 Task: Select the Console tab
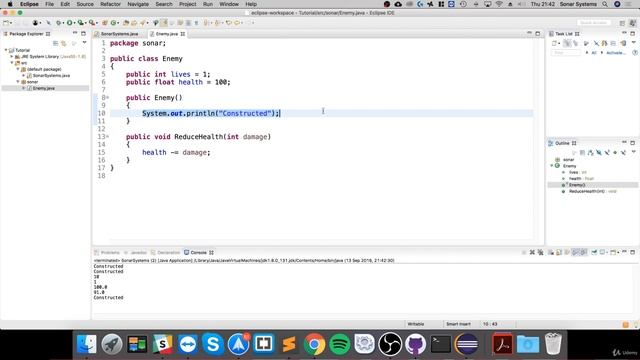(x=198, y=253)
